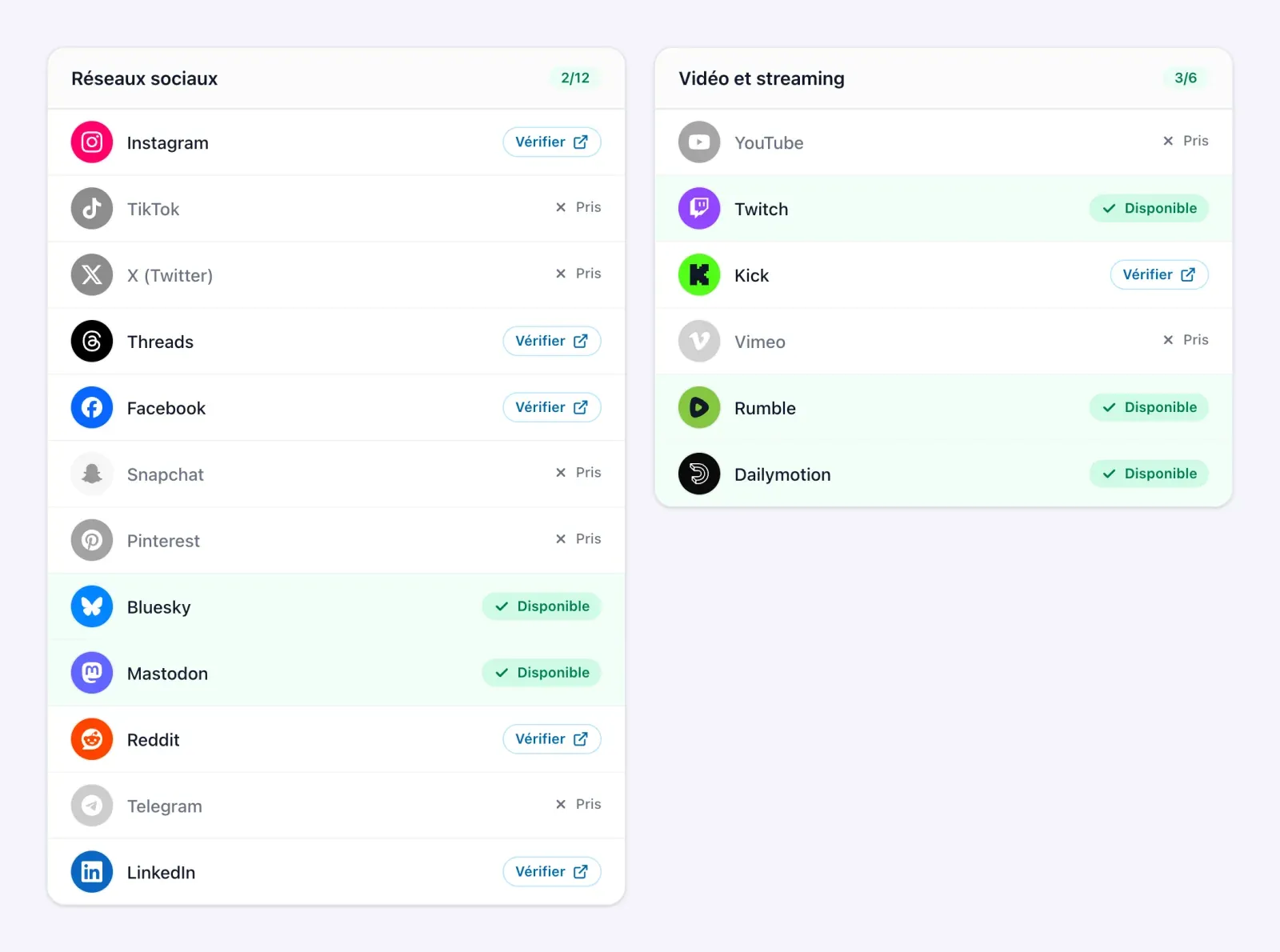The height and width of the screenshot is (952, 1280).
Task: Click the TikTok logo icon
Action: pyautogui.click(x=92, y=209)
